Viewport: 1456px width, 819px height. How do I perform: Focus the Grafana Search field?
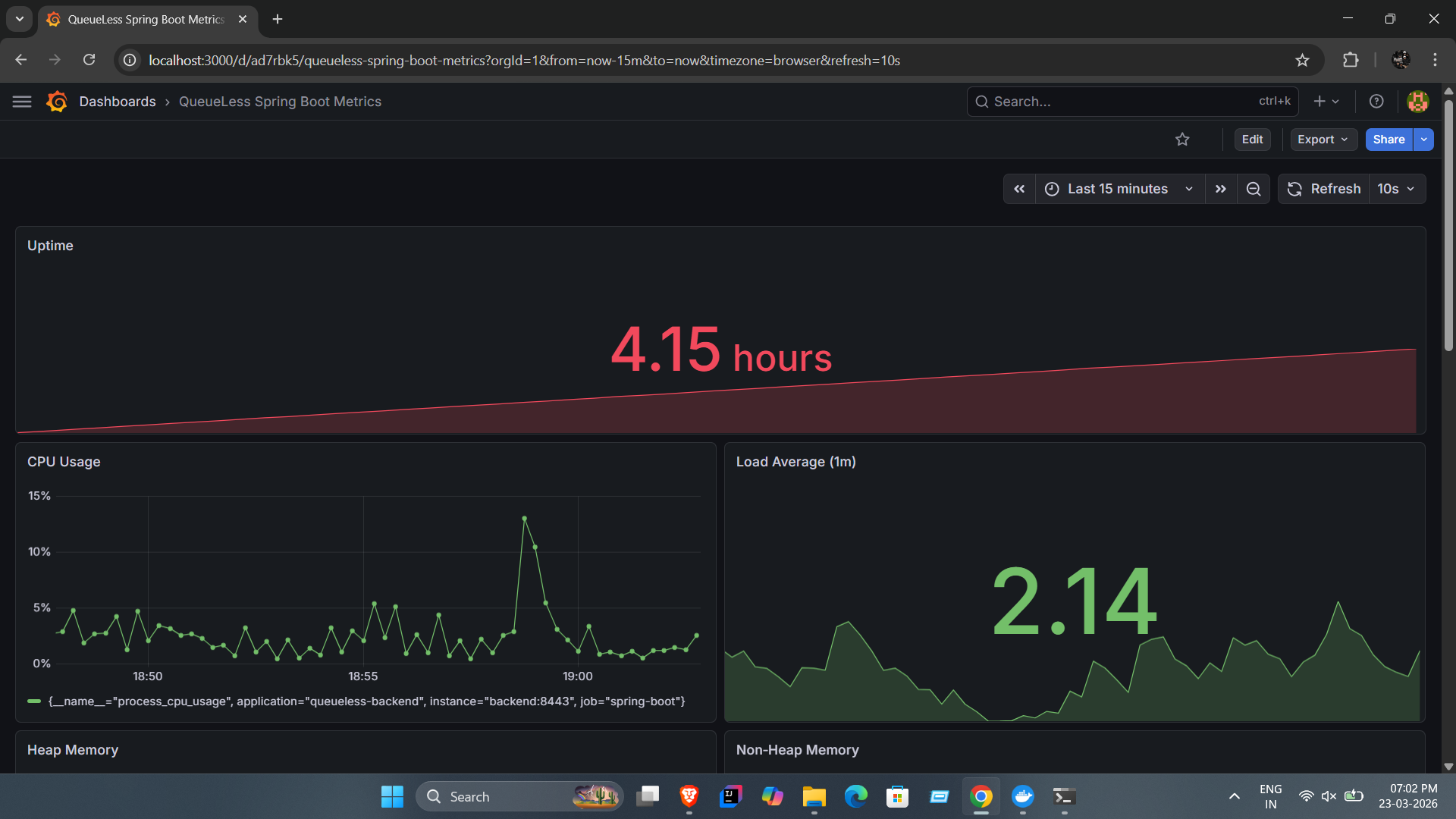pos(1132,102)
